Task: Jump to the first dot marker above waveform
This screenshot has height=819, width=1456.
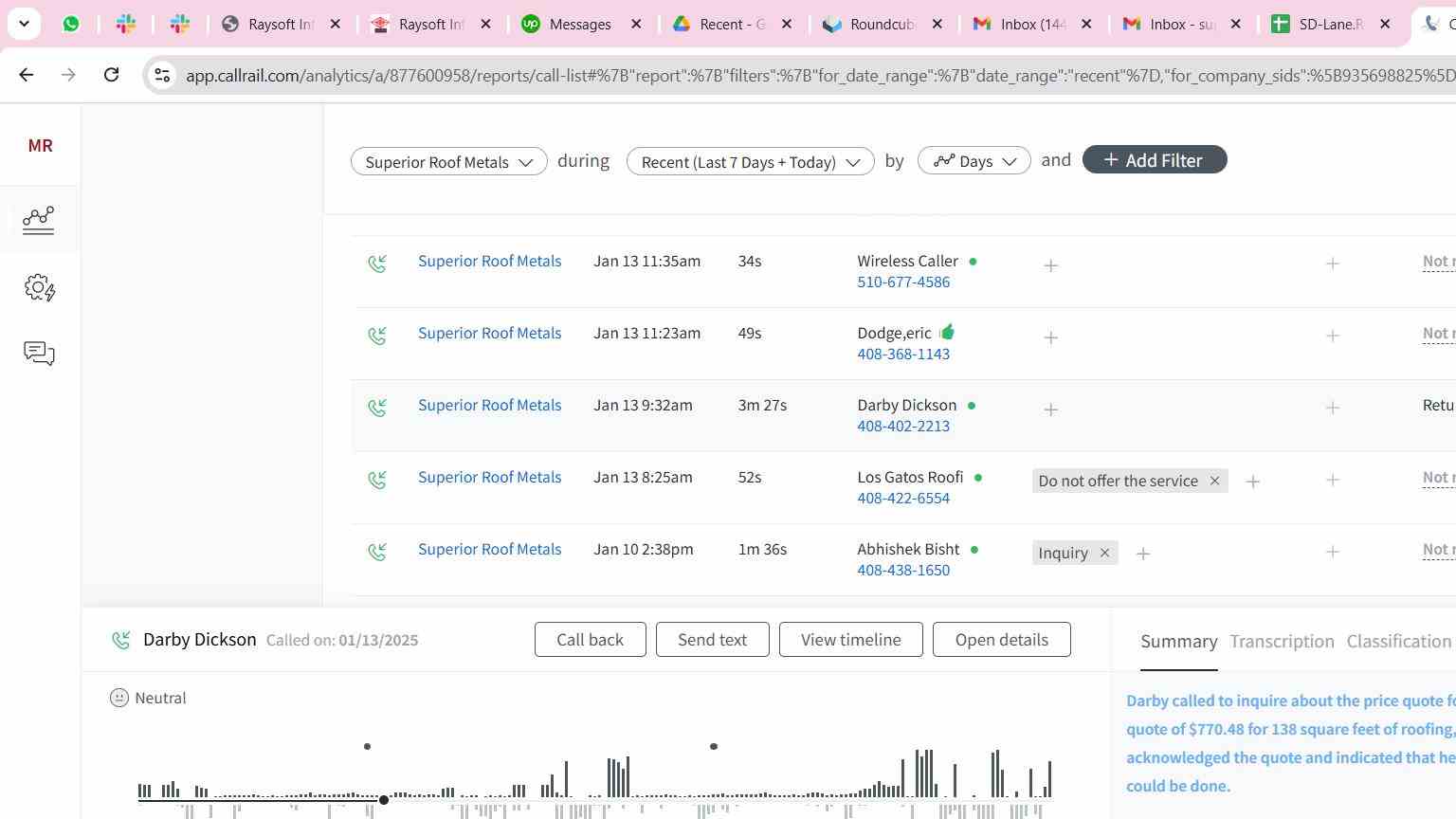Action: (x=367, y=746)
